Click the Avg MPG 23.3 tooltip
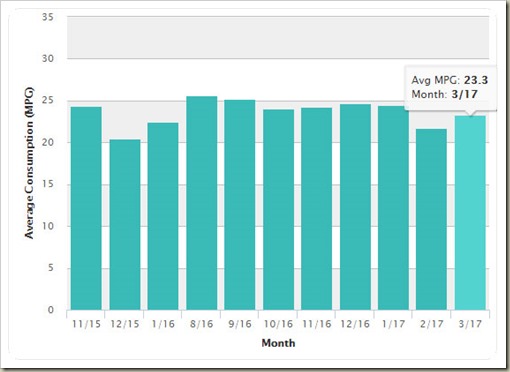Viewport: 510px width, 372px height. 450,88
